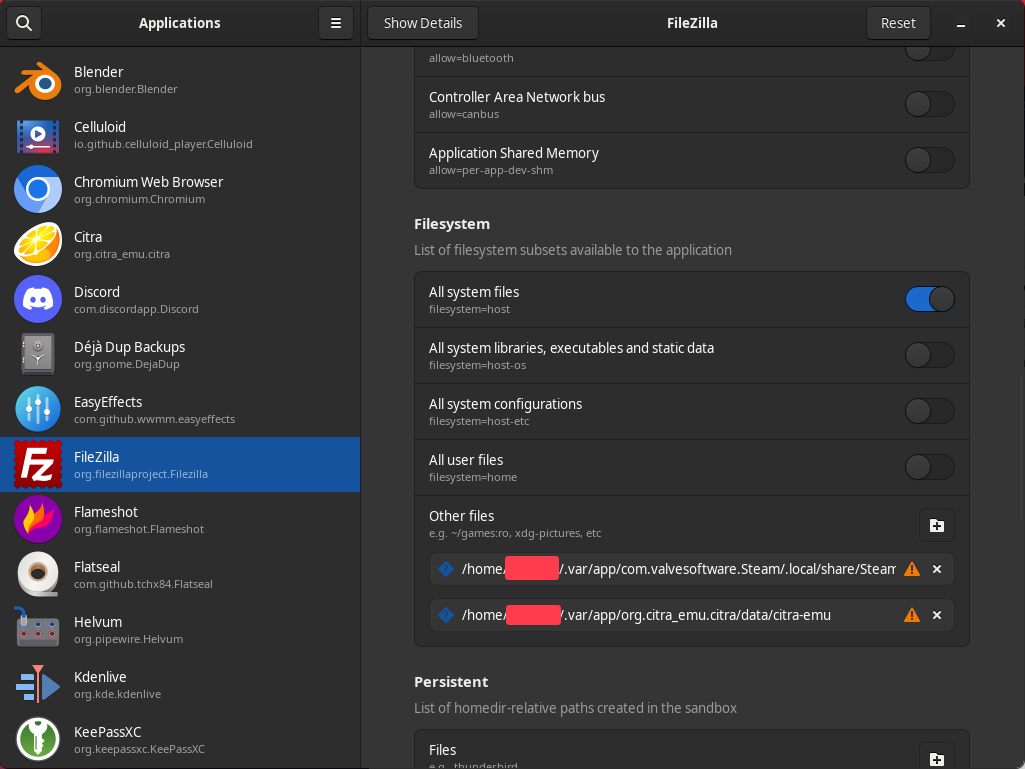Viewport: 1025px width, 769px height.
Task: Disable All system files access
Action: 930,299
